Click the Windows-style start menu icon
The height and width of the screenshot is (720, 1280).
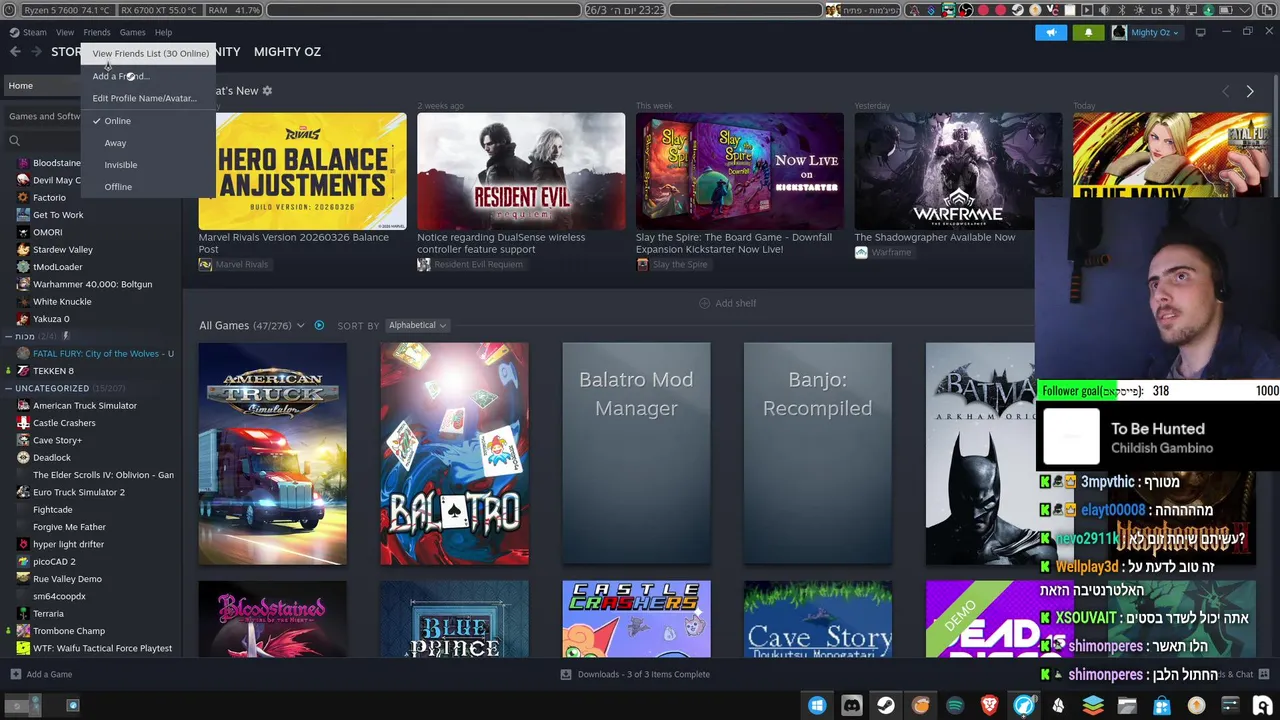click(x=817, y=705)
